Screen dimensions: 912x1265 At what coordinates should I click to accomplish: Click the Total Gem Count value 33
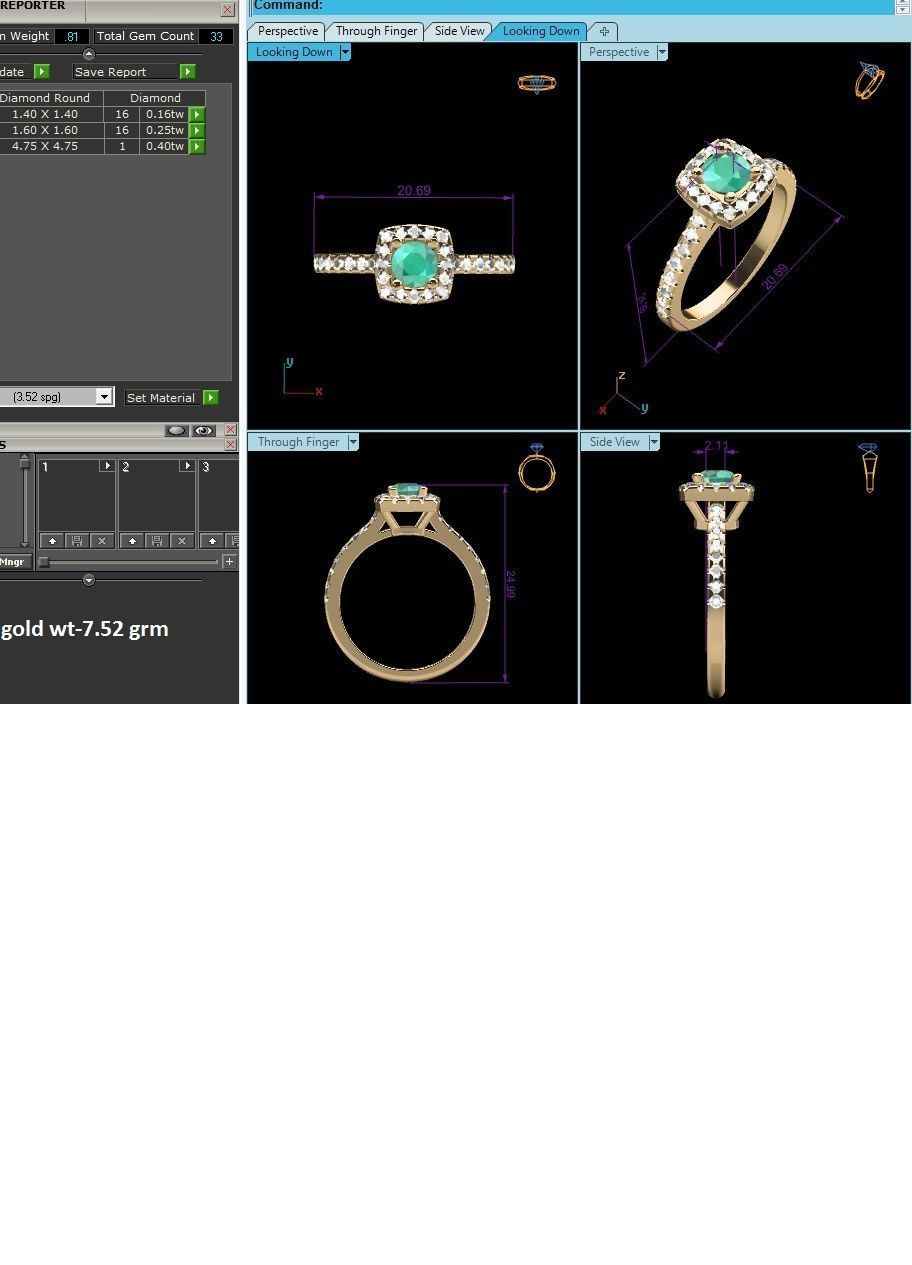tap(216, 36)
